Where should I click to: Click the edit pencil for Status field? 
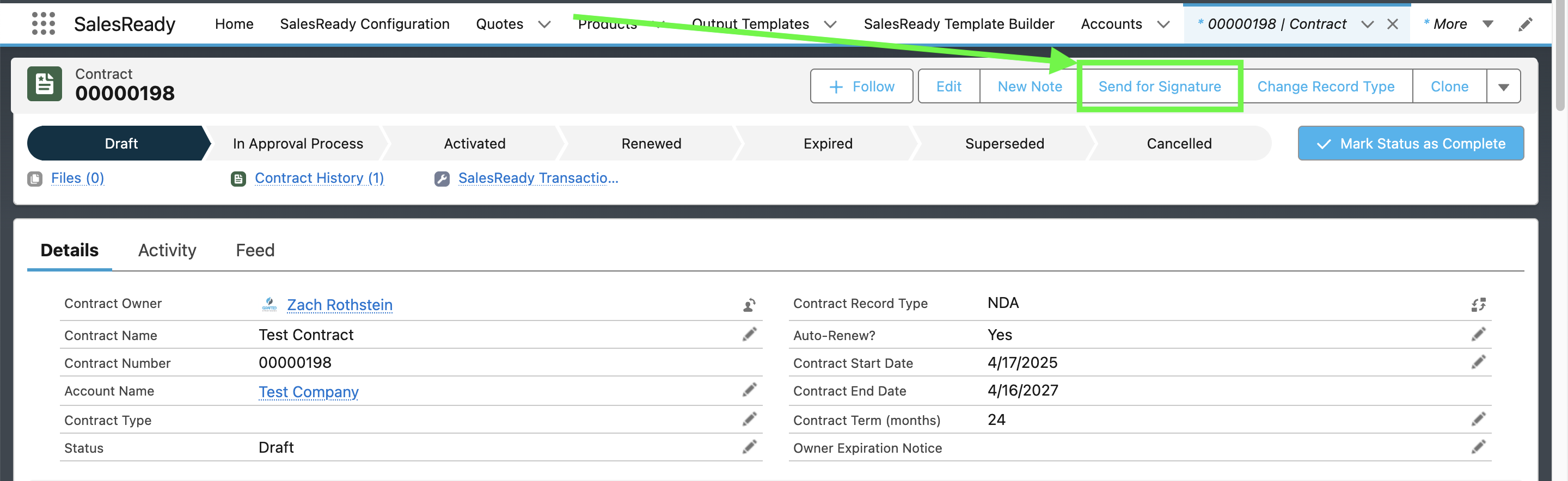click(x=749, y=447)
